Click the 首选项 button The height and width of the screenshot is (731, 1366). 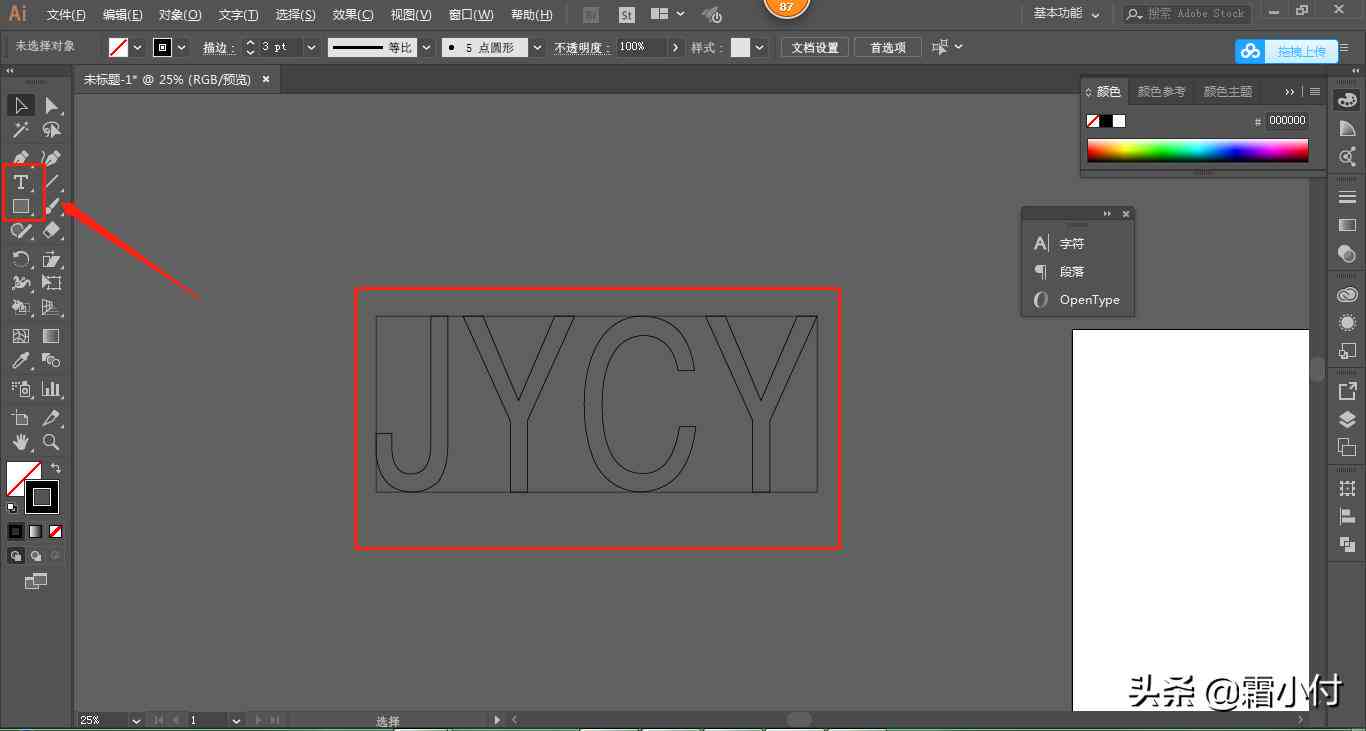pos(888,47)
